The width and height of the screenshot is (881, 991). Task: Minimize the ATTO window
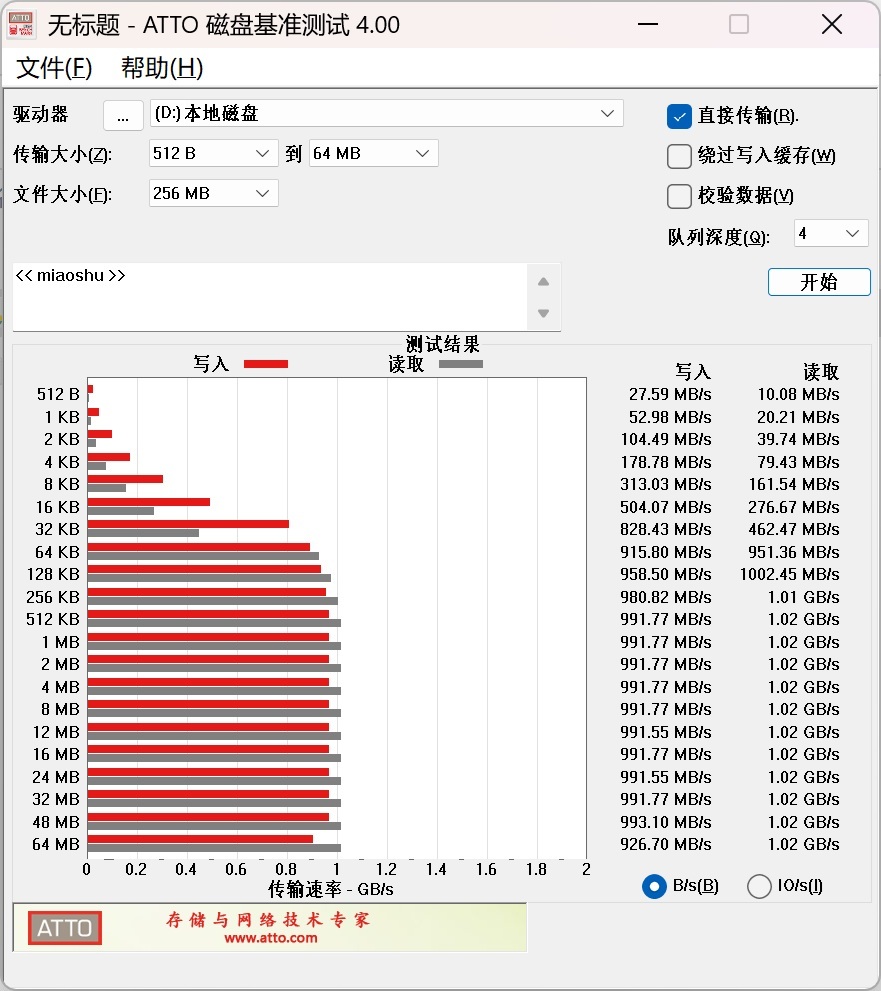click(x=648, y=25)
